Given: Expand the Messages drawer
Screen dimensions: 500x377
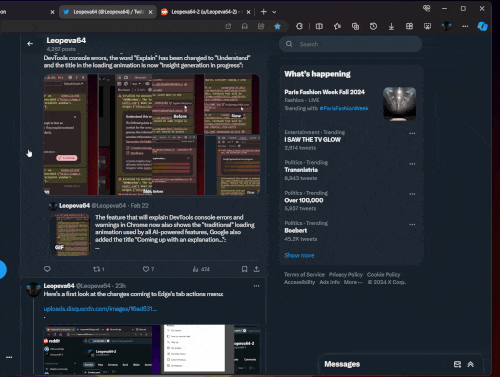Looking at the screenshot, I should click(470, 364).
